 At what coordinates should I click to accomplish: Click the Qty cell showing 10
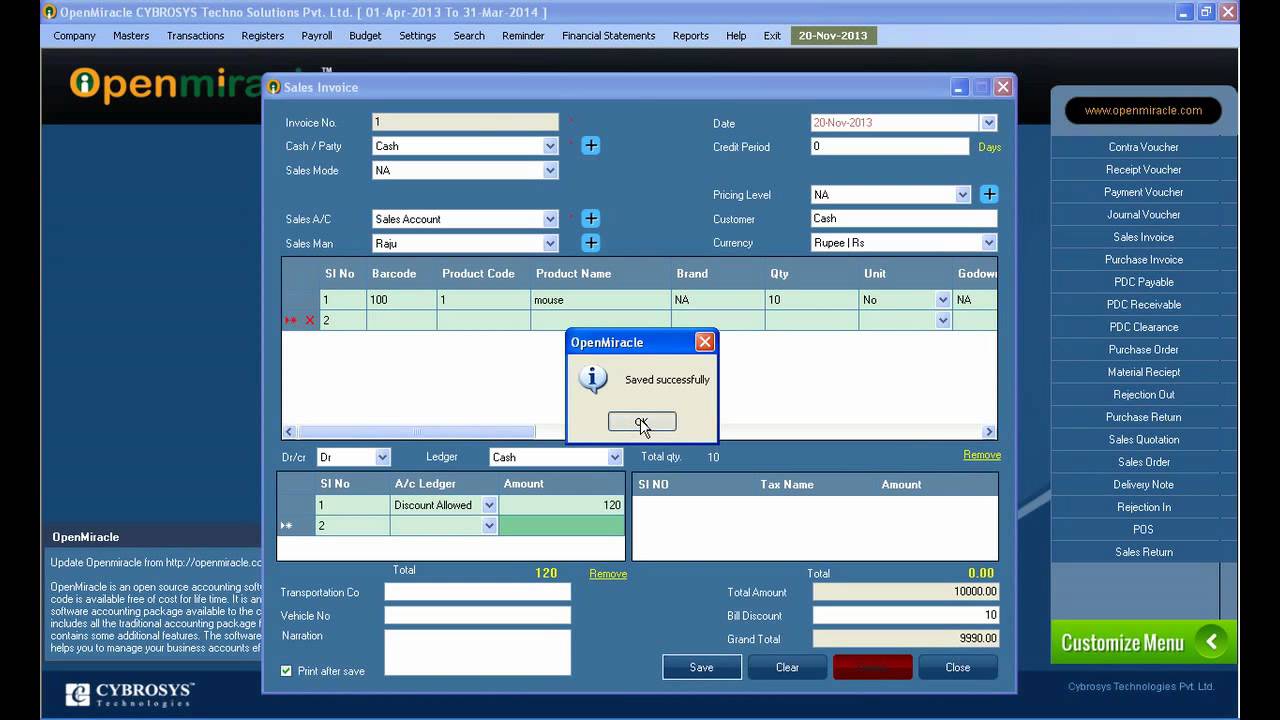tap(811, 300)
